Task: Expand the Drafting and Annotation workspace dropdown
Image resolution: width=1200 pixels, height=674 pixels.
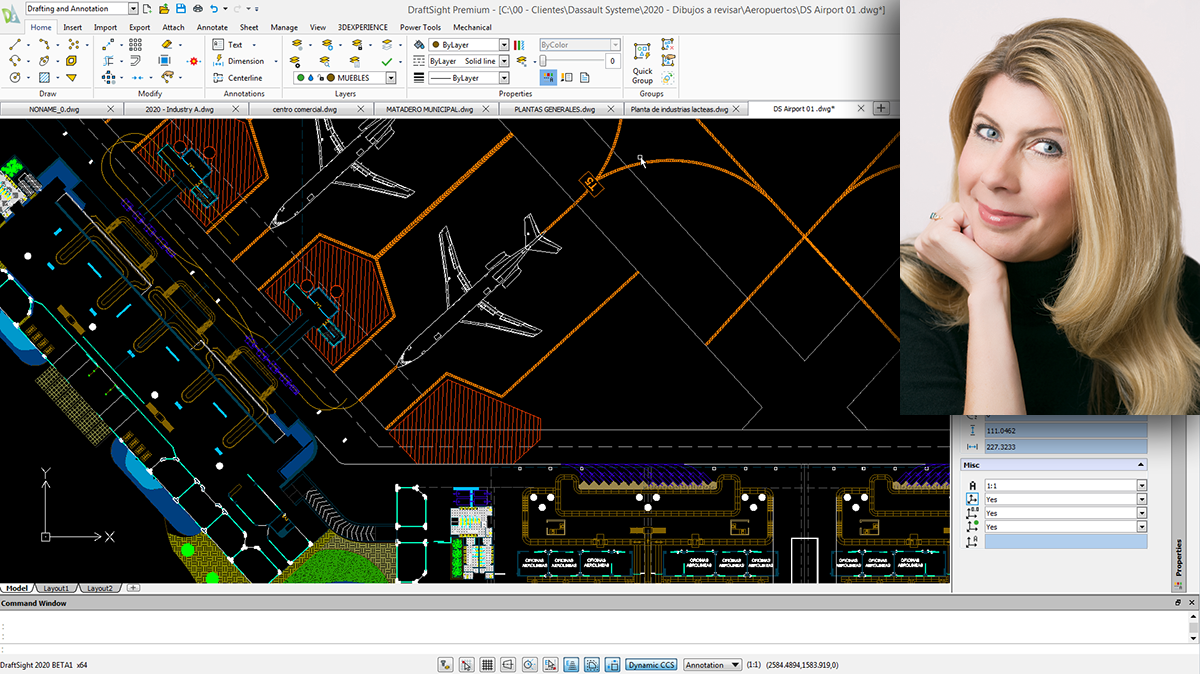Action: (133, 8)
